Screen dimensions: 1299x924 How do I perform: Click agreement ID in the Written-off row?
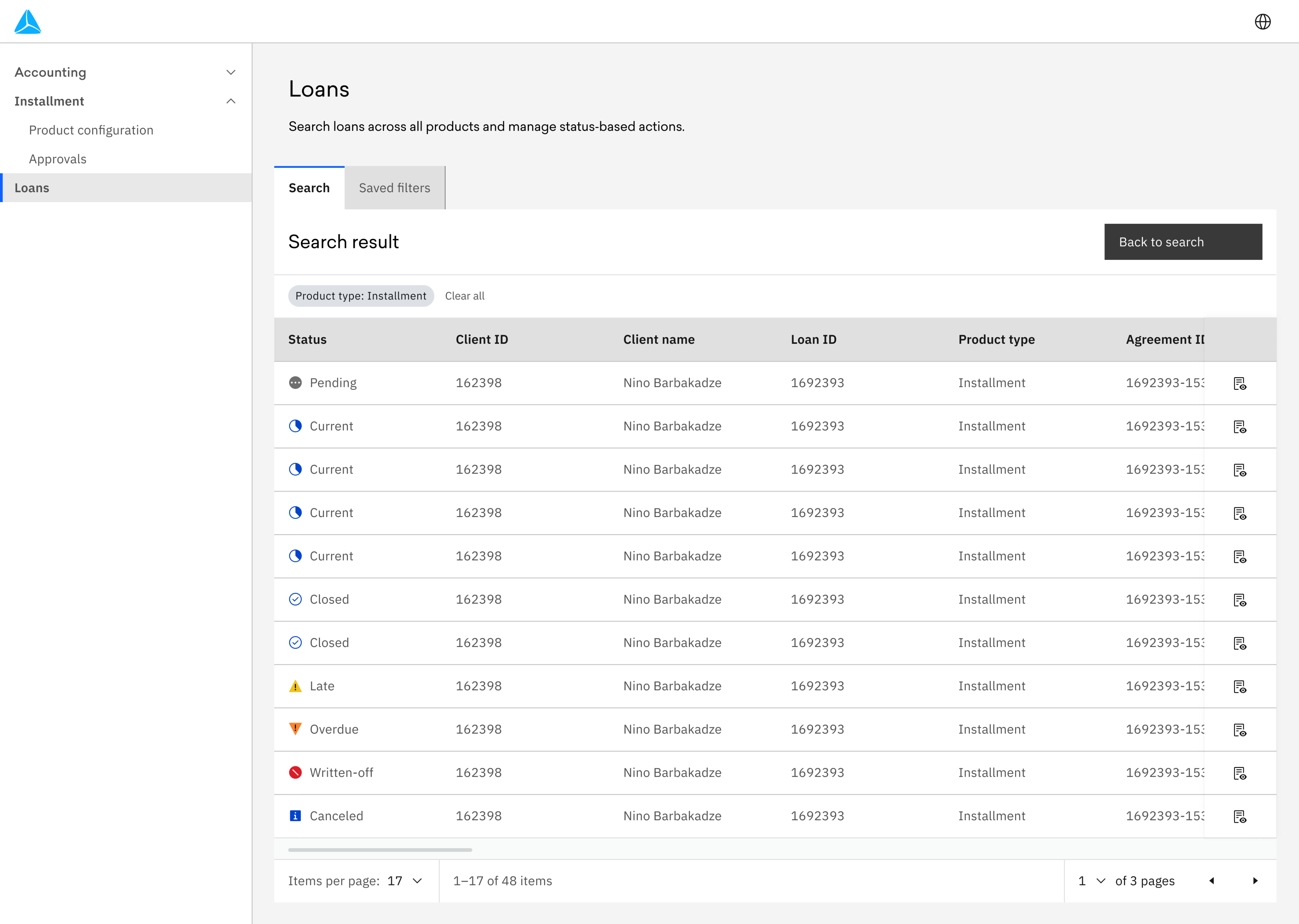point(1165,773)
